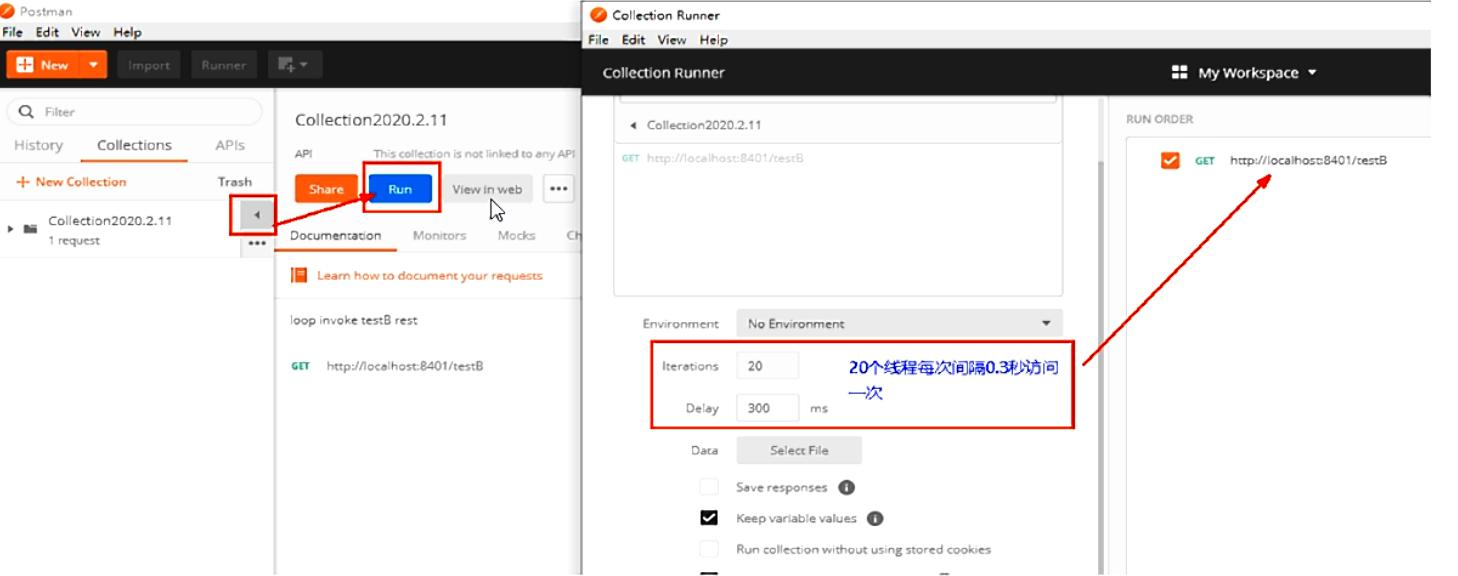Open File menu in Collection Runner window
The width and height of the screenshot is (1458, 576).
[x=599, y=40]
